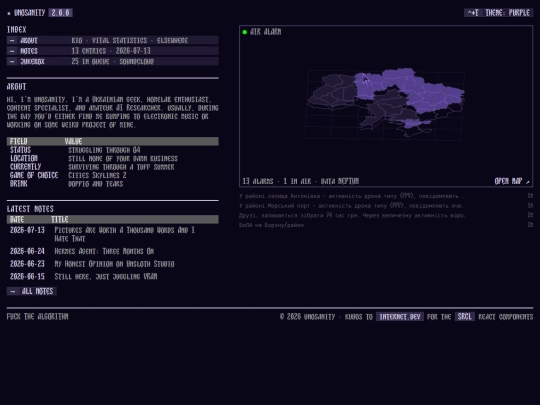Click the green Air Alarm status dot
540x405 pixels.
pyautogui.click(x=245, y=32)
